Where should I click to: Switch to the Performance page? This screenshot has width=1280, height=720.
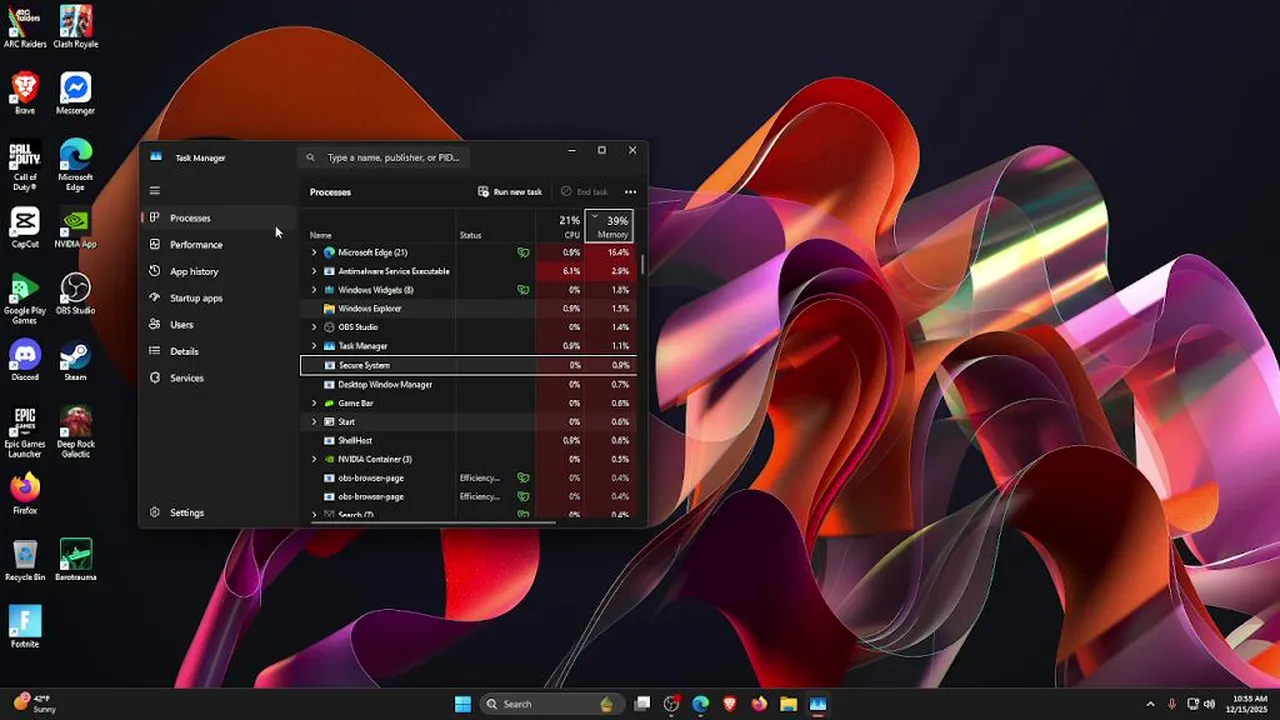click(217, 244)
